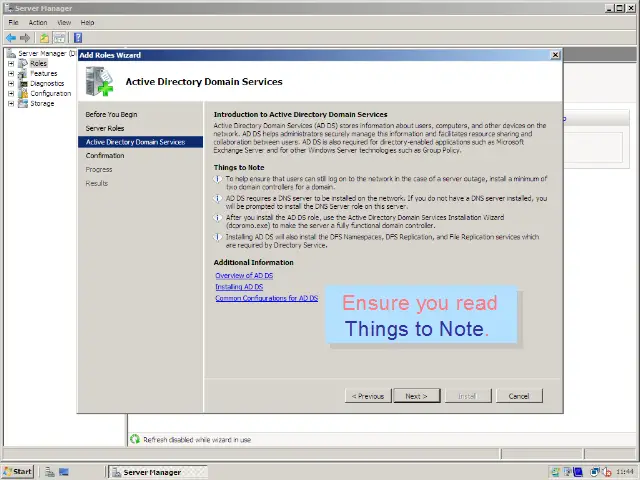640x480 pixels.
Task: Click the Previous button
Action: pos(368,396)
